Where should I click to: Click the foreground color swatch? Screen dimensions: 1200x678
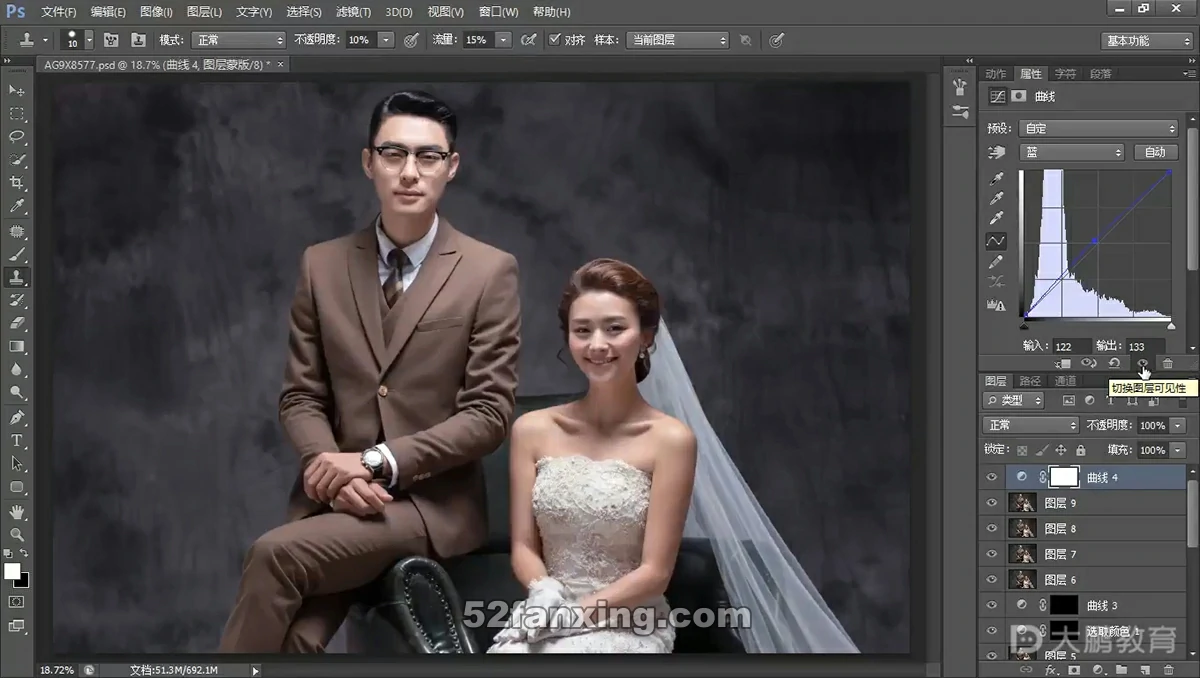12,571
